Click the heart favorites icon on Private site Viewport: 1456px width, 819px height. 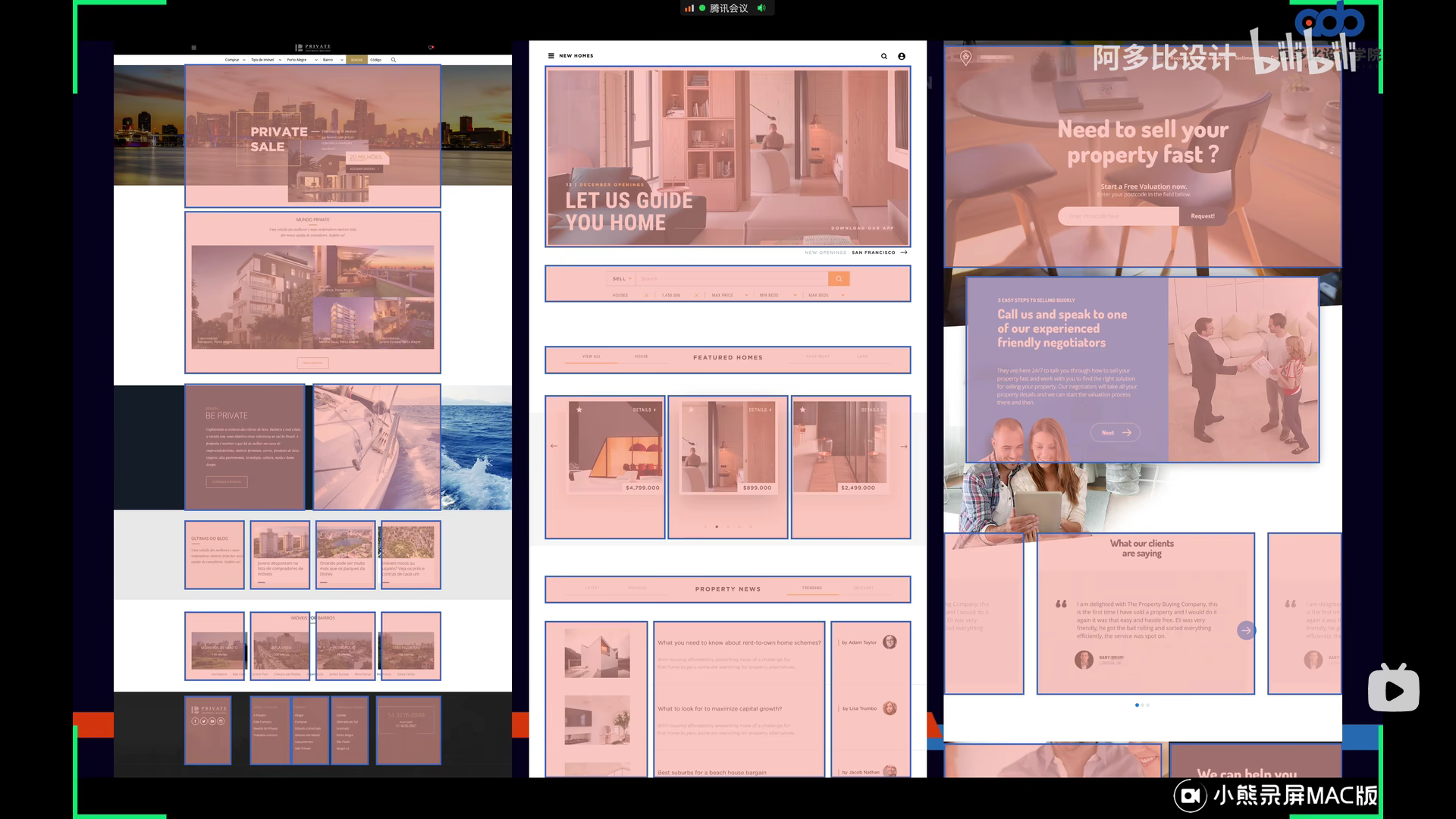coord(431,48)
